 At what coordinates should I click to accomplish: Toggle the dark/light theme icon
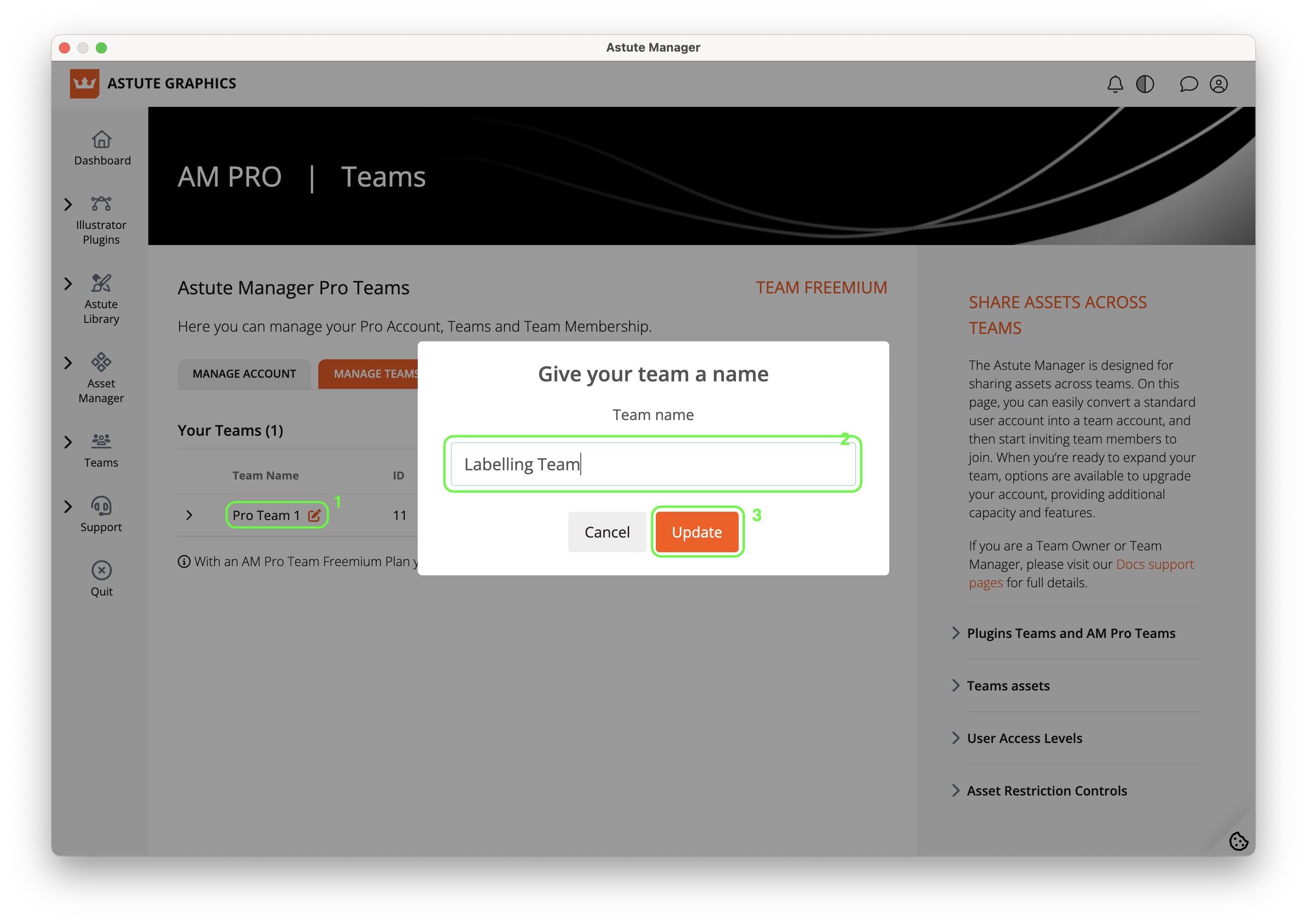coord(1145,84)
